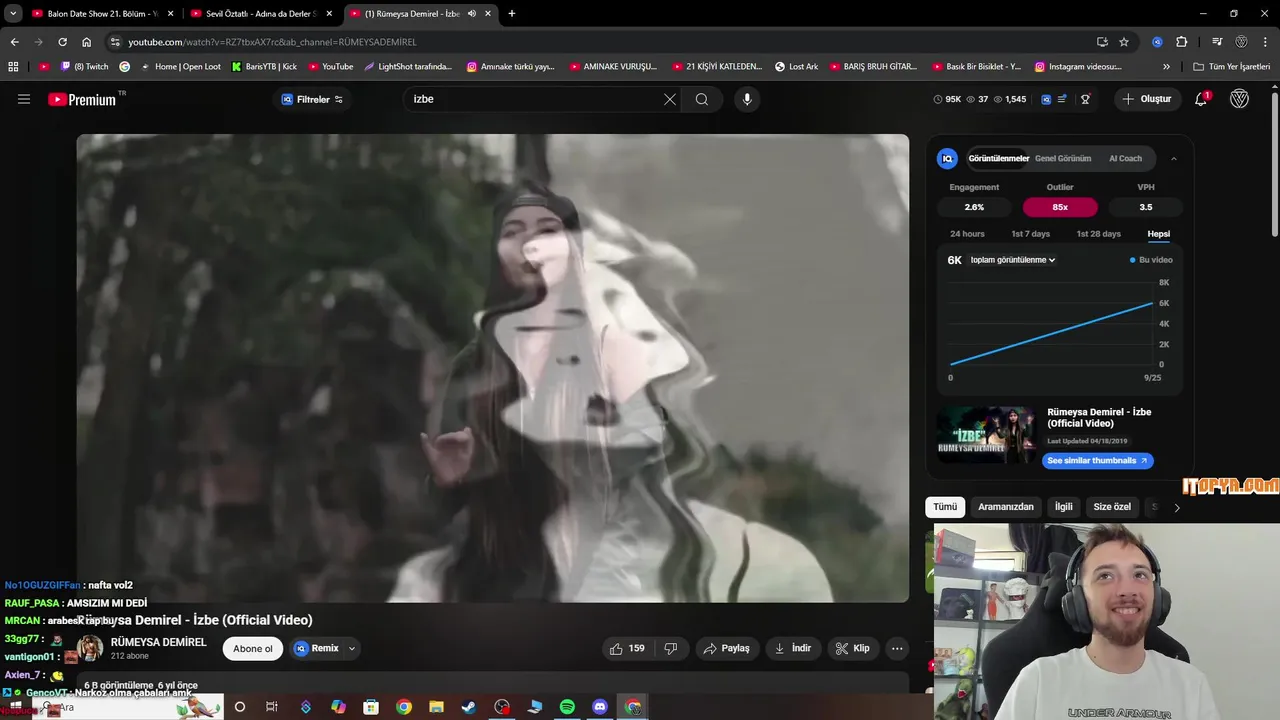1280x720 pixels.
Task: Show more bookmarks with the double chevron
Action: click(x=1166, y=67)
